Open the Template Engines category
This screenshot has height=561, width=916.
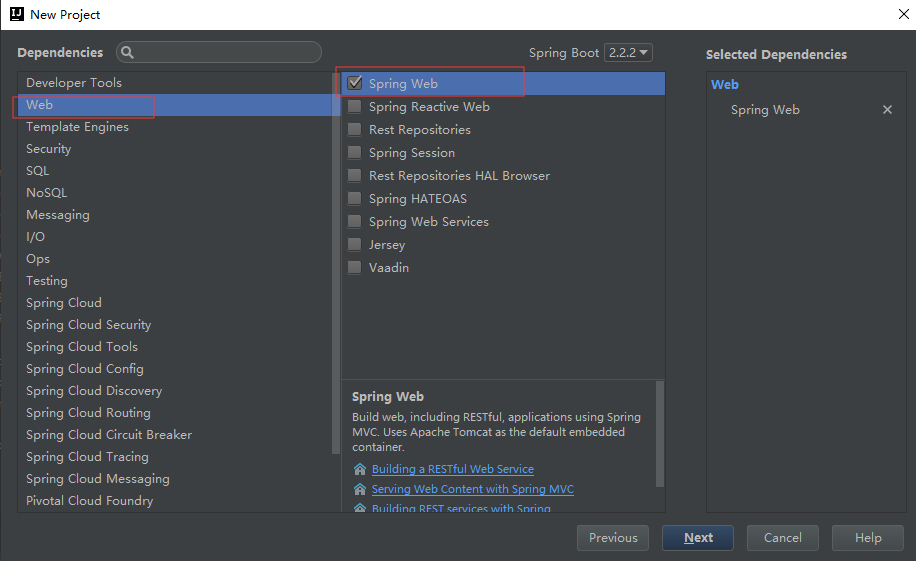click(x=77, y=127)
